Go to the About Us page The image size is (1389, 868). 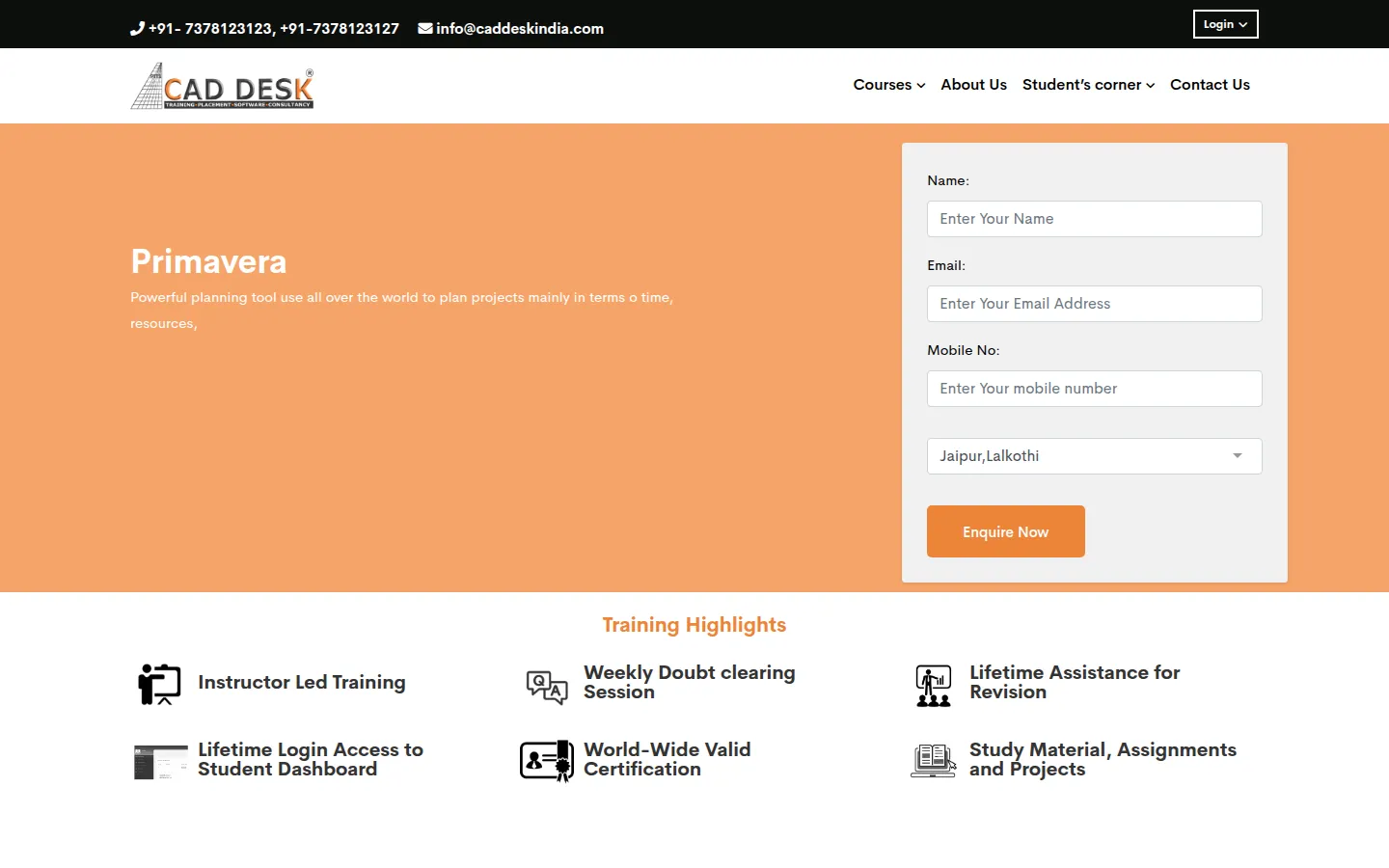click(x=974, y=85)
